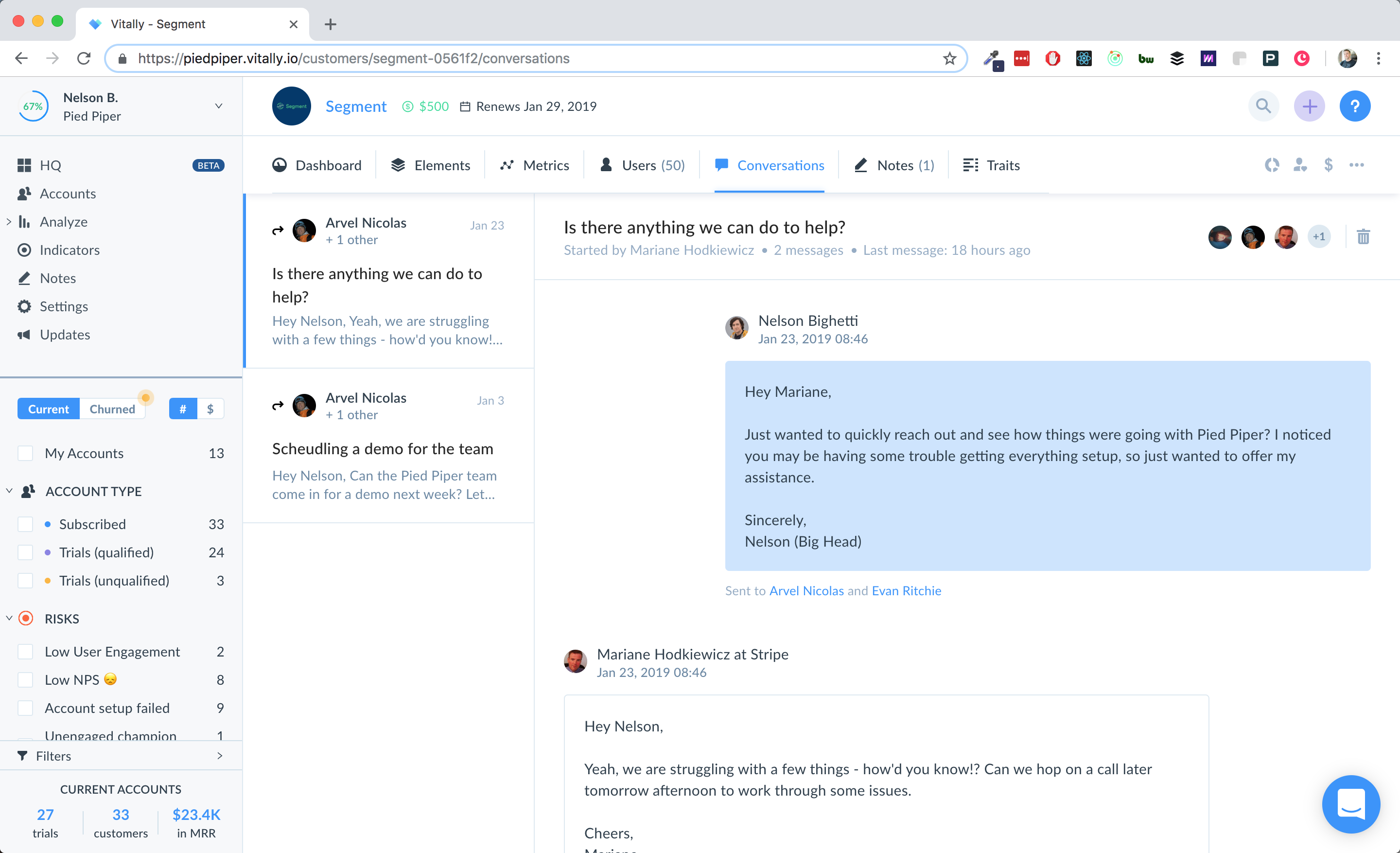Open the Users (50) tab

(x=643, y=165)
